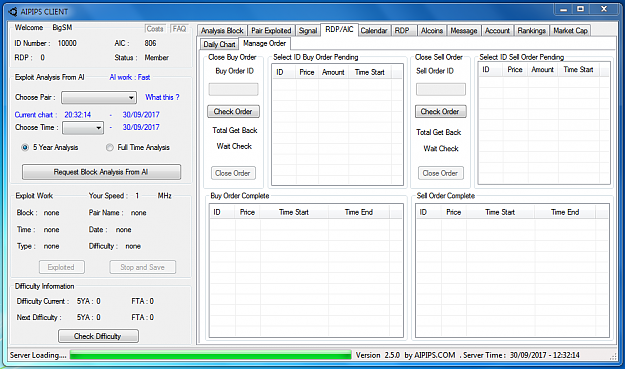Screen dimensions: 625x369
Task: Click ID column header in Buy Order Pending
Action: (284, 72)
